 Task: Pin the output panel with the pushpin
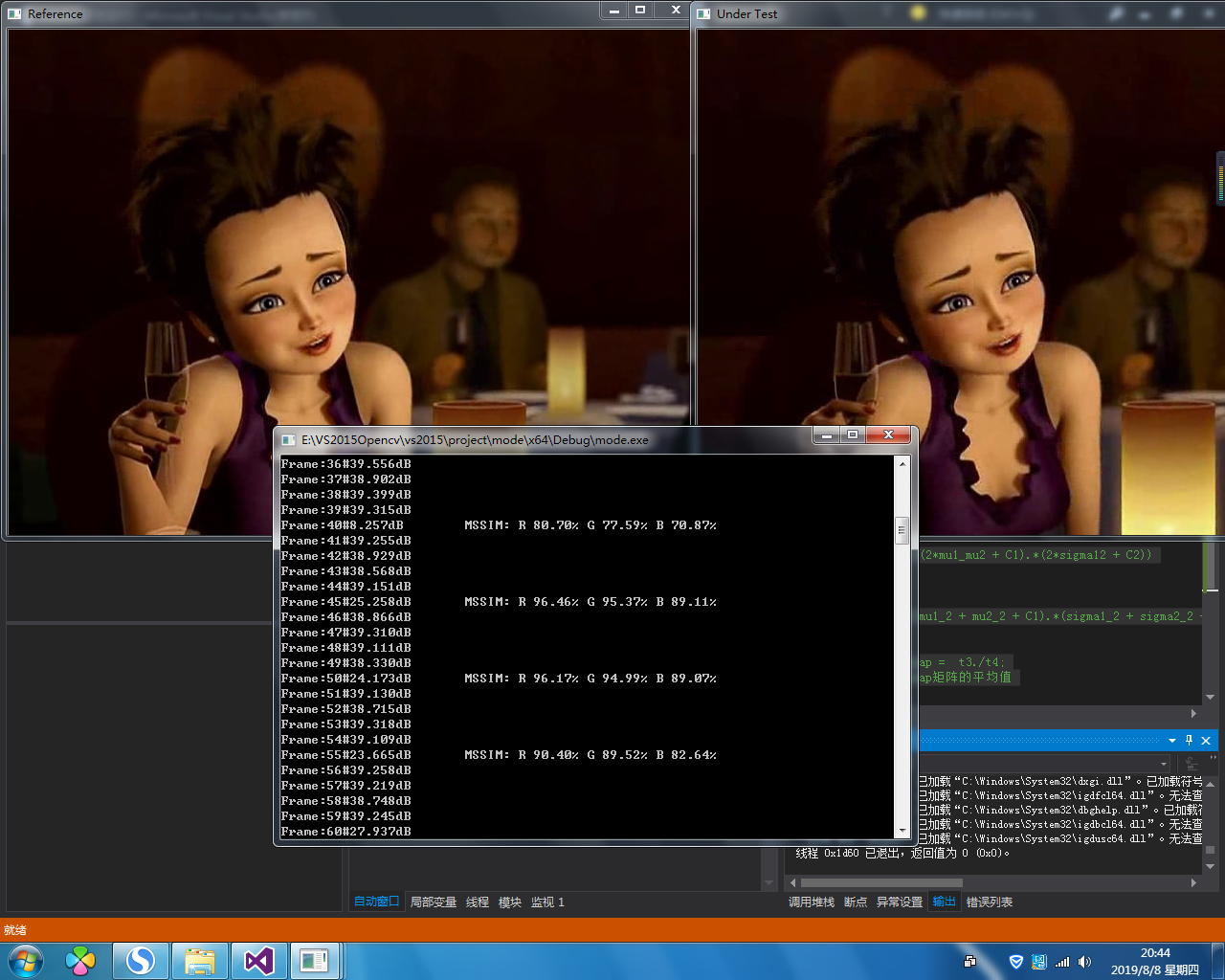click(1190, 740)
